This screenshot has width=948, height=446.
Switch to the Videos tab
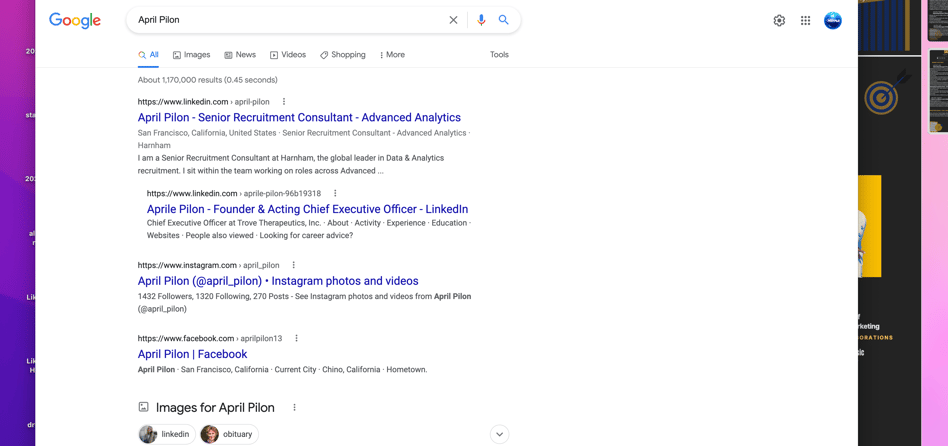[x=288, y=55]
